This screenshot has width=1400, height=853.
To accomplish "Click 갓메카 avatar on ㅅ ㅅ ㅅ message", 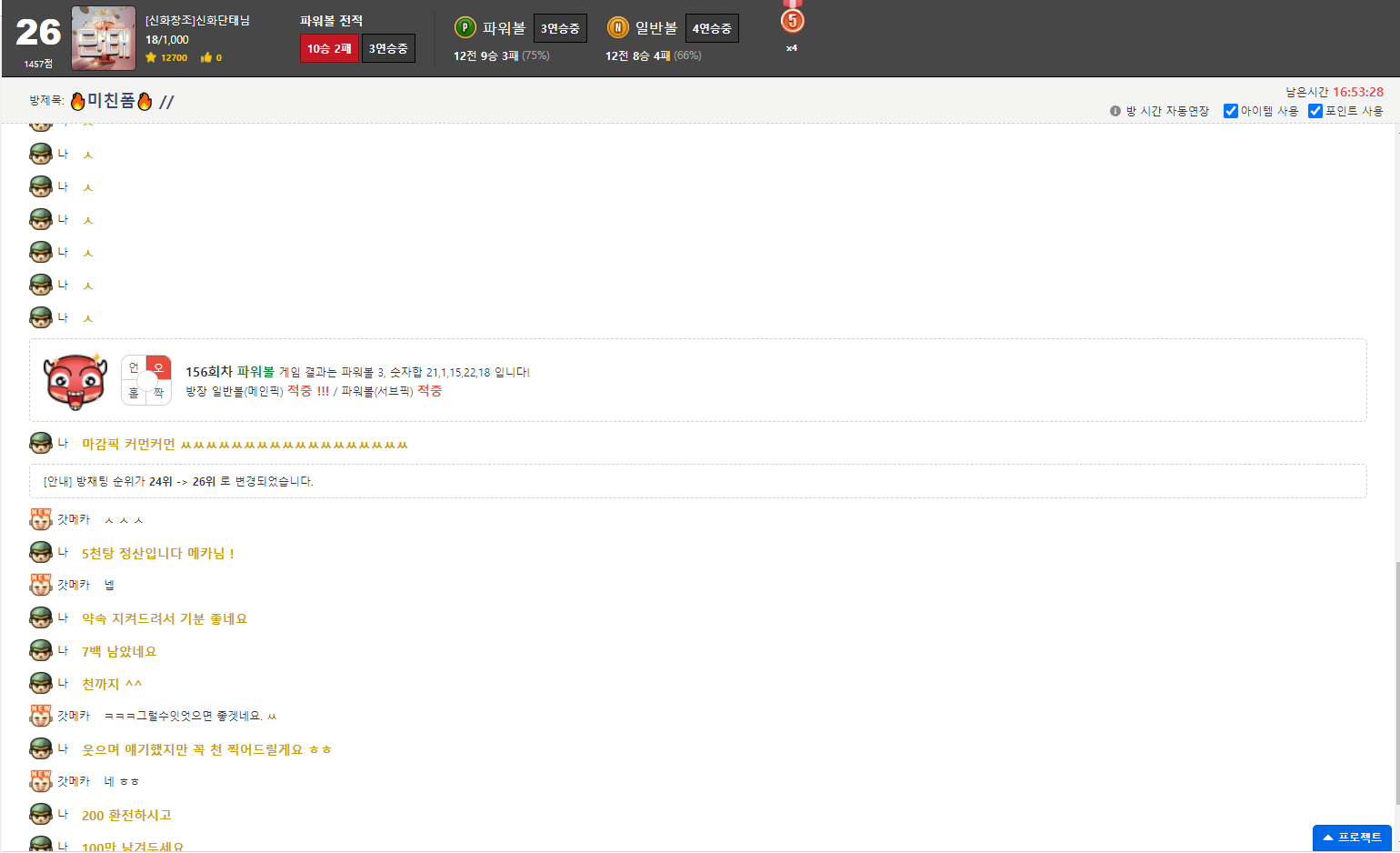I will (41, 519).
